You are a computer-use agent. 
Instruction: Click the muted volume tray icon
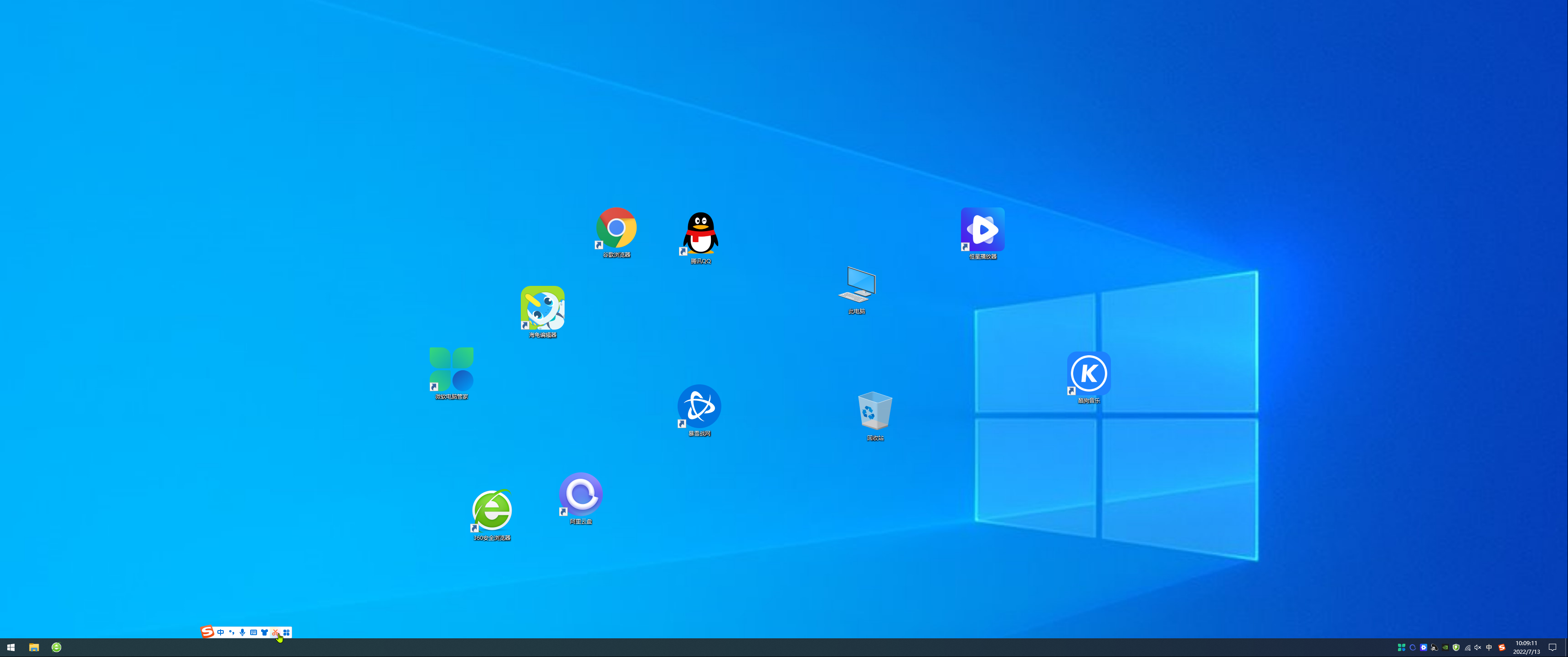[1478, 647]
